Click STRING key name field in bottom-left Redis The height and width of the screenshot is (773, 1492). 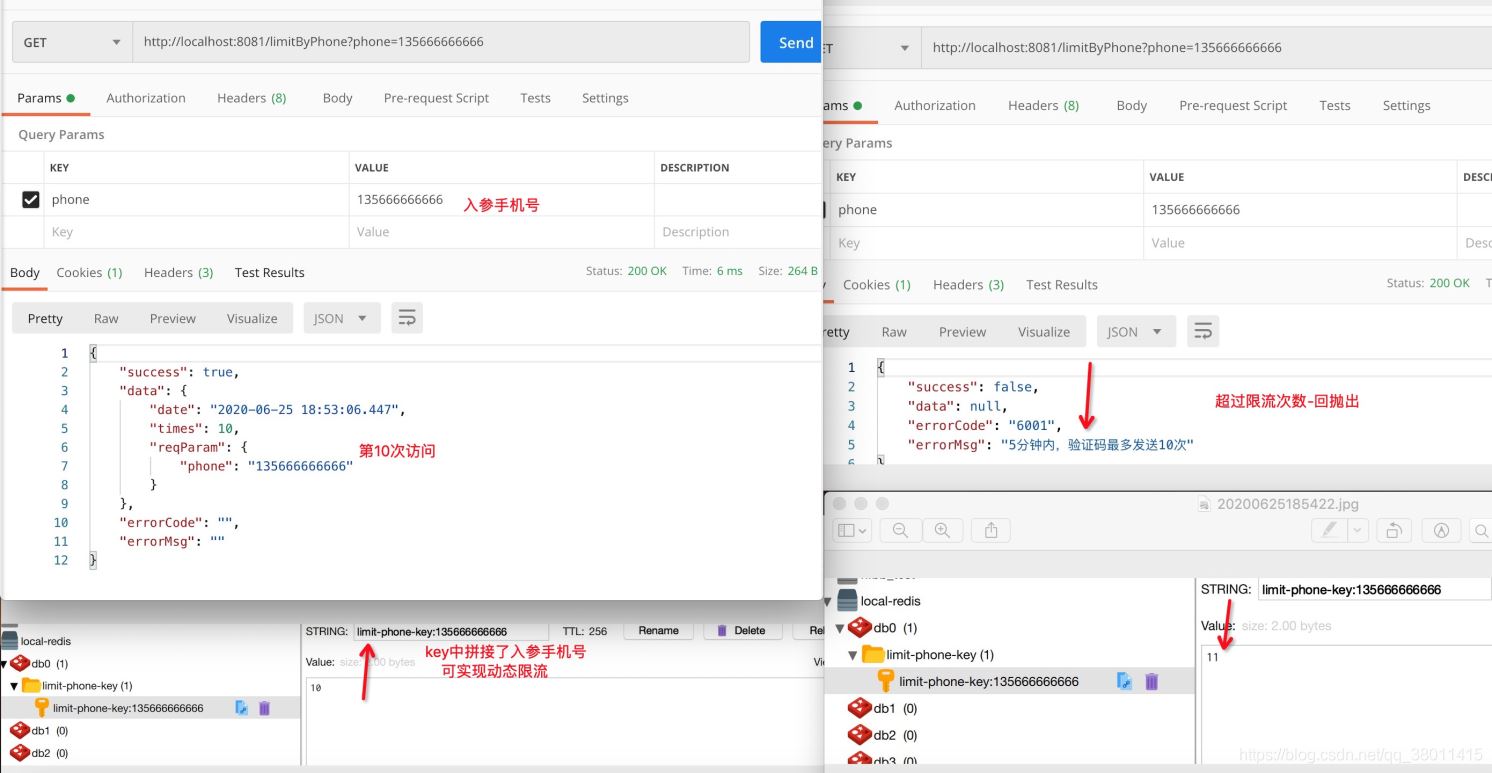(x=451, y=631)
